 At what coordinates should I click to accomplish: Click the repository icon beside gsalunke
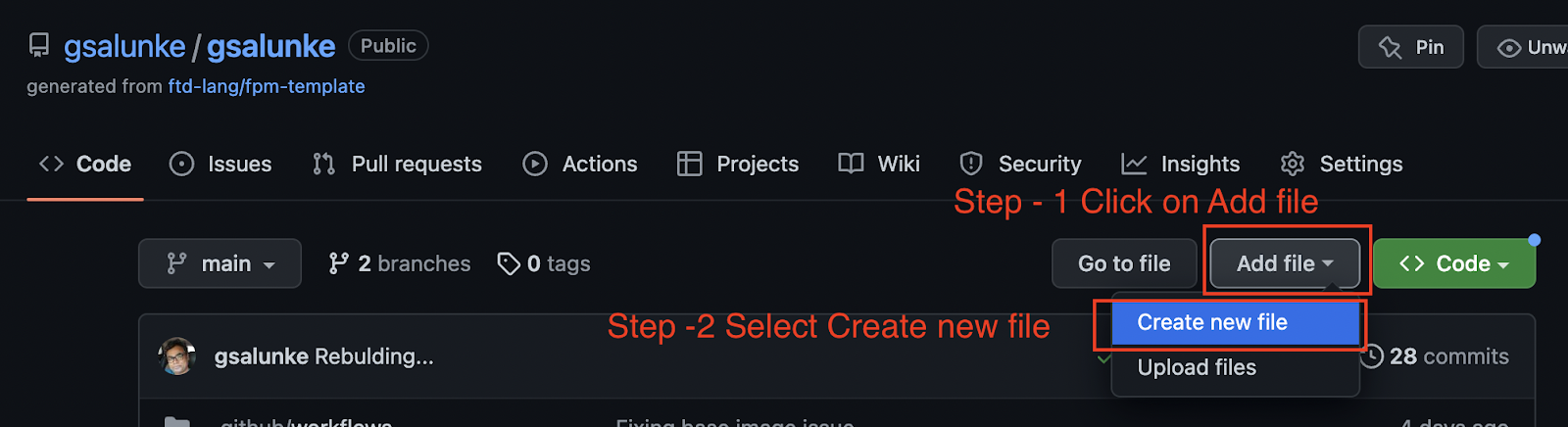click(x=39, y=45)
